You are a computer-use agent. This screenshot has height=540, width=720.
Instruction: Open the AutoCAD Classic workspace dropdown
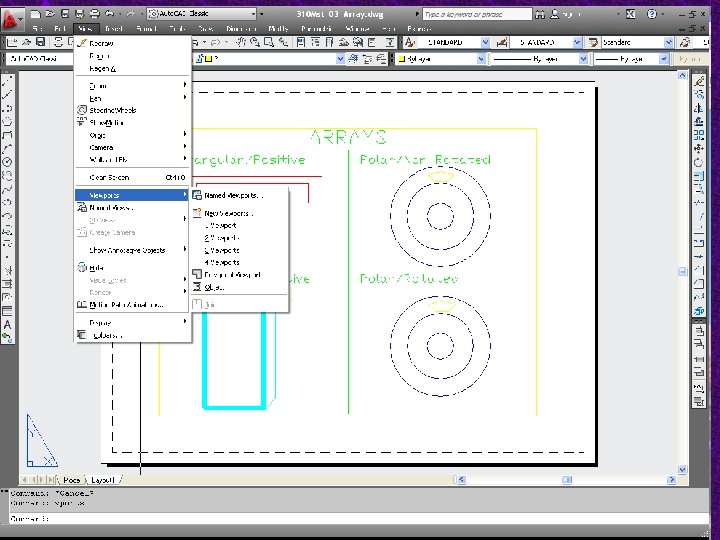click(200, 15)
